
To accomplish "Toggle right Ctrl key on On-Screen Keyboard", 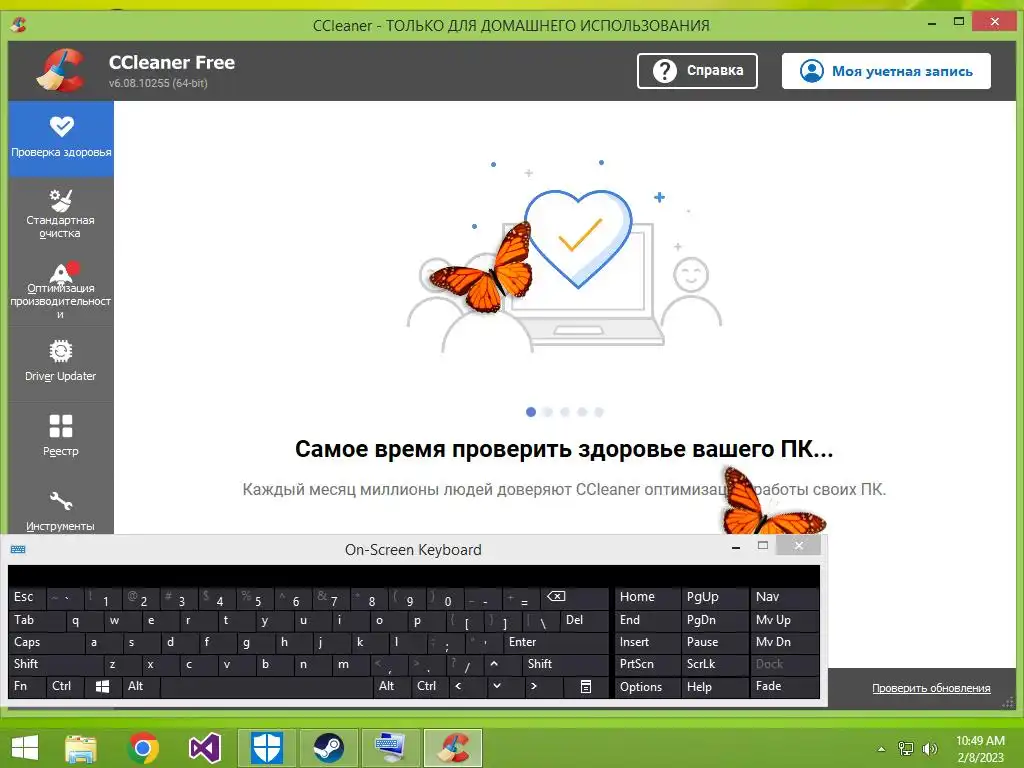I will tap(429, 686).
